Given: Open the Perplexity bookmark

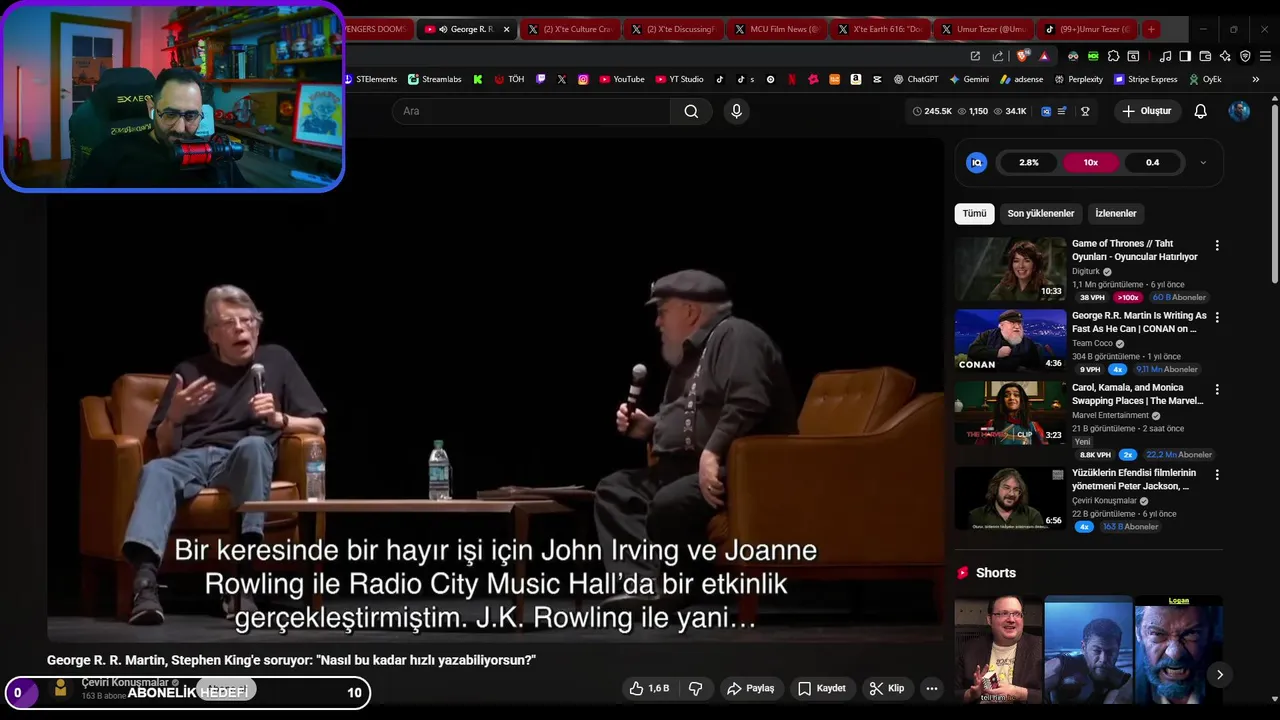Looking at the screenshot, I should 1078,79.
